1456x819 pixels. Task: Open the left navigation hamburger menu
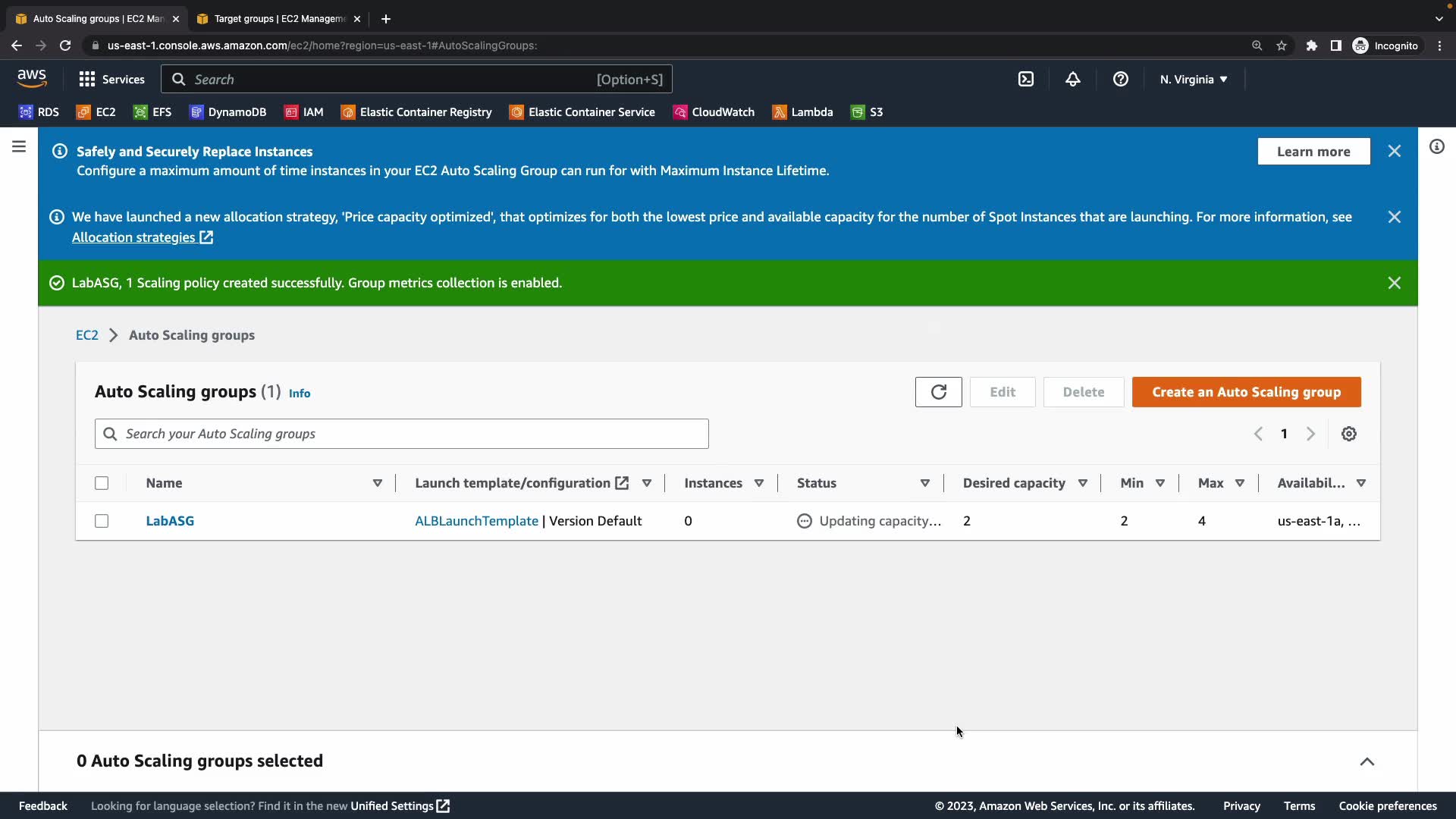[19, 146]
